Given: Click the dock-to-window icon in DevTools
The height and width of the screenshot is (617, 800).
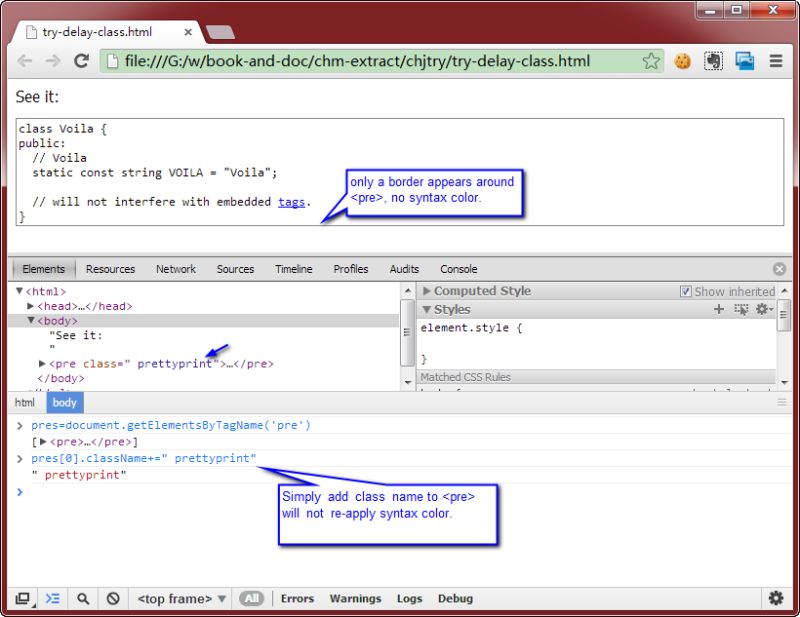Looking at the screenshot, I should coord(22,598).
